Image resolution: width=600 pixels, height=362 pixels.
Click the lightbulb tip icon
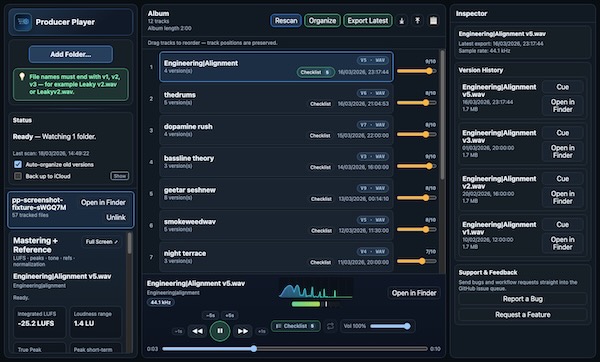(22, 77)
